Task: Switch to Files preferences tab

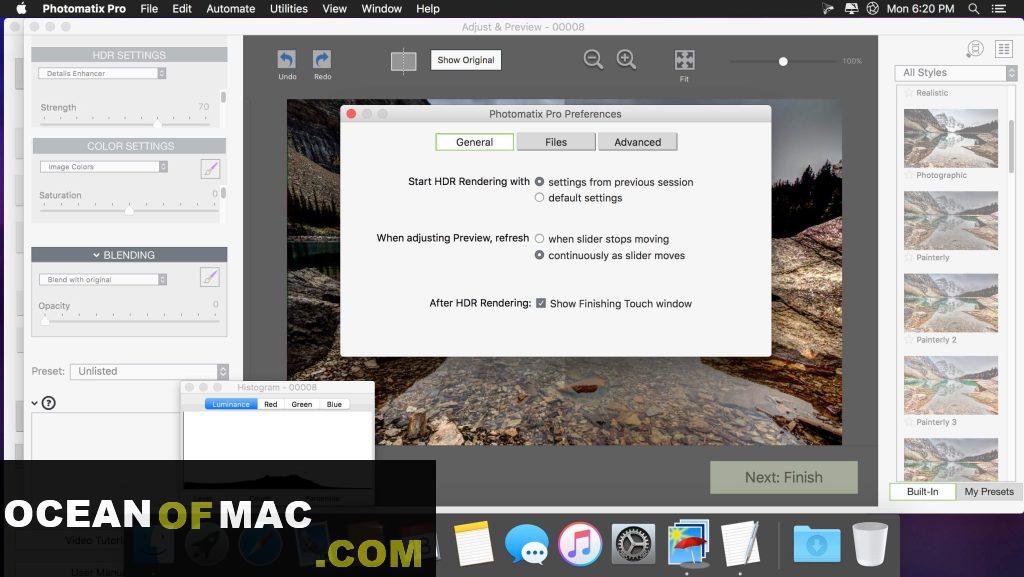Action: (x=556, y=142)
